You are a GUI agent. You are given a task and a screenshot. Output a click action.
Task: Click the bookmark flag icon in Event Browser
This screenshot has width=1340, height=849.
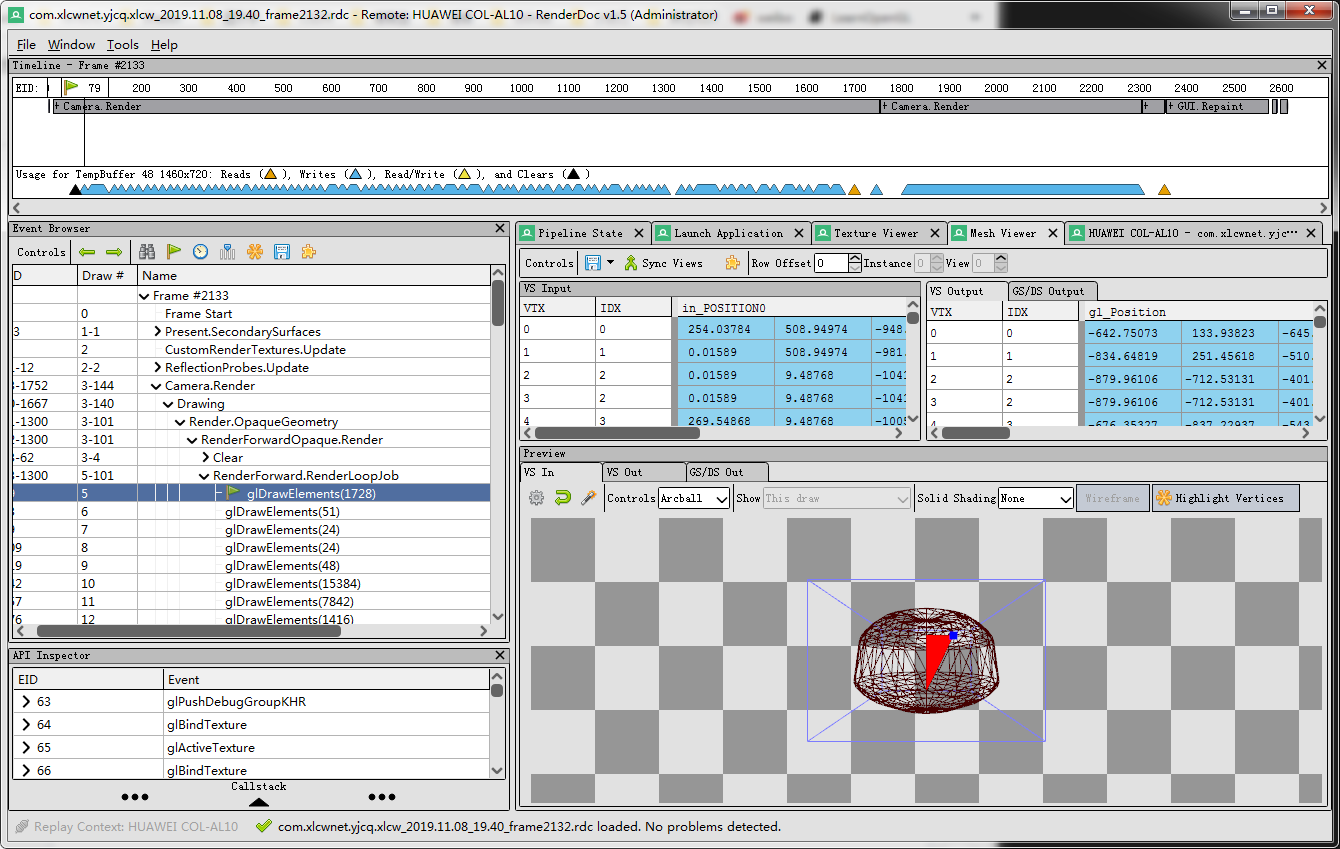coord(174,252)
